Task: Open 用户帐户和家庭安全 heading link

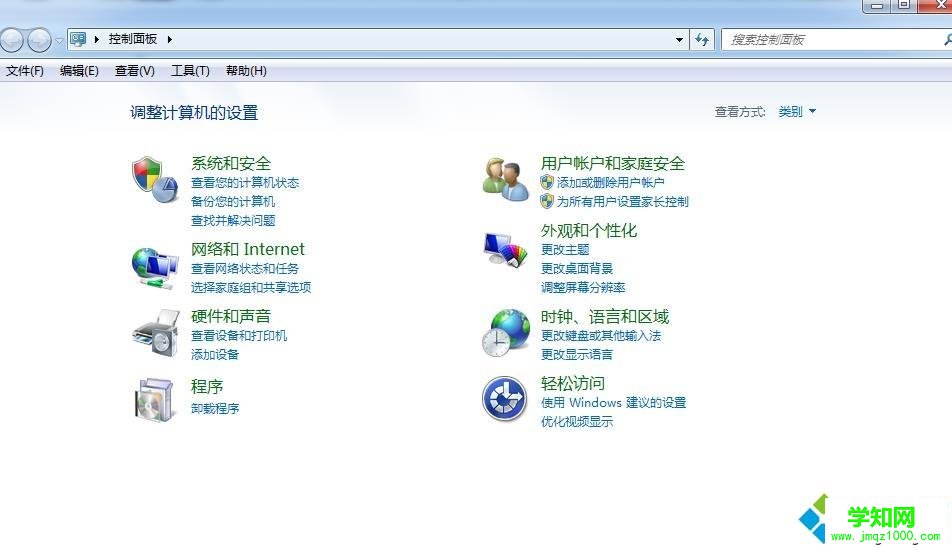Action: pyautogui.click(x=613, y=163)
